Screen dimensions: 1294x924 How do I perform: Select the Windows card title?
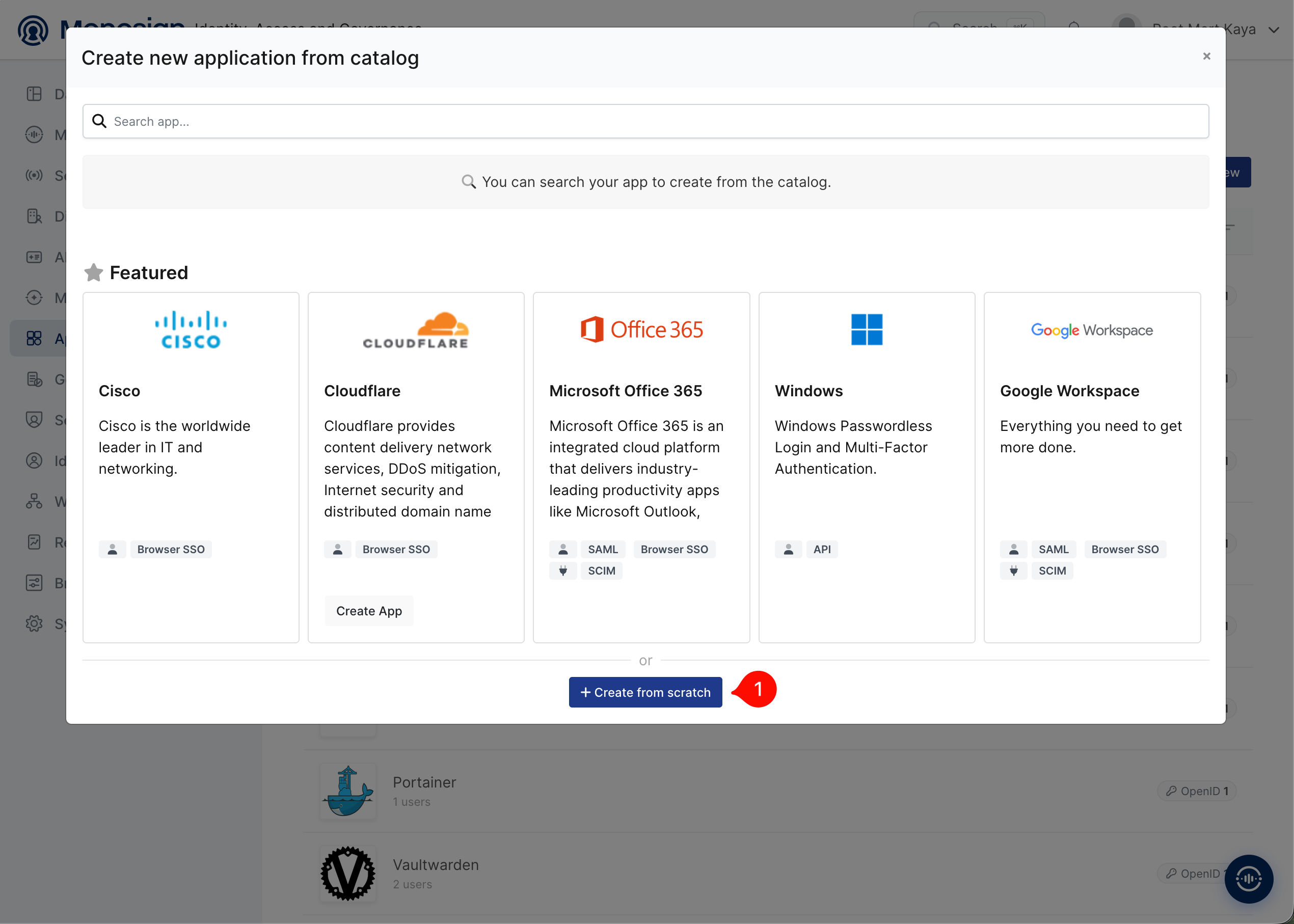(x=809, y=391)
